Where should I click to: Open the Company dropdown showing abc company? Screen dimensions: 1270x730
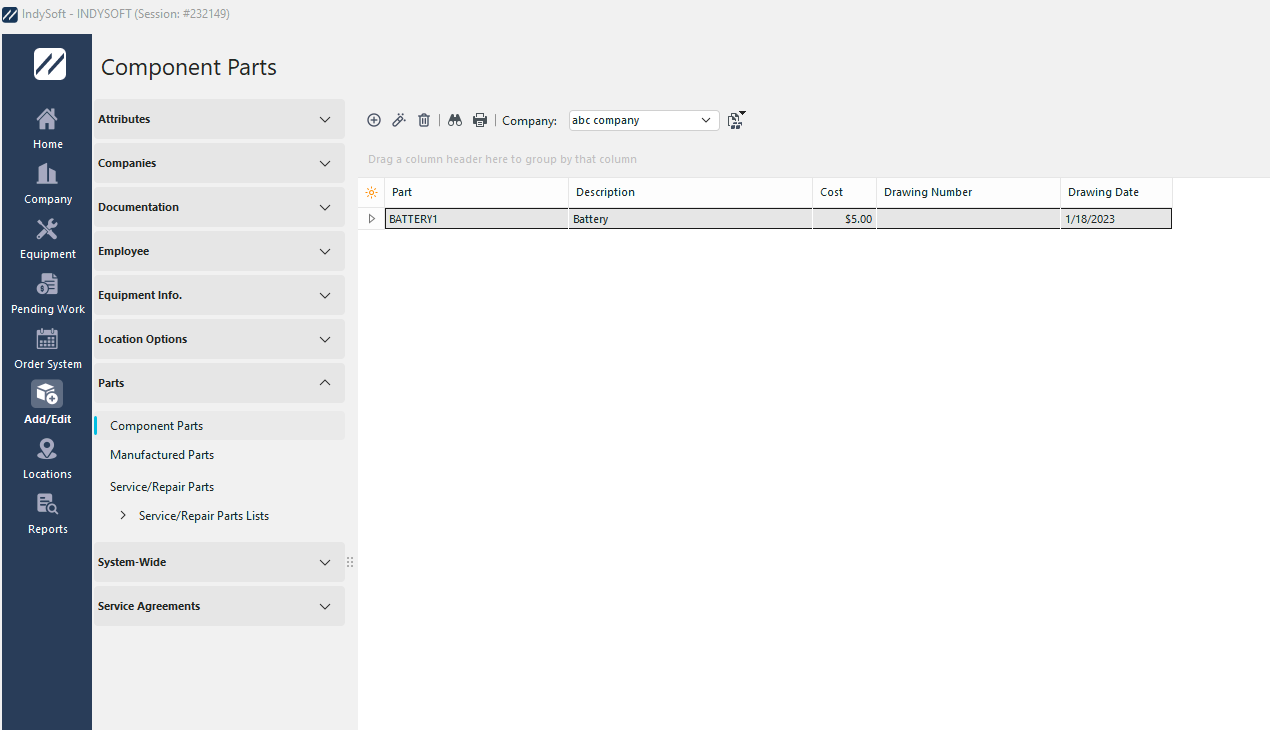pyautogui.click(x=644, y=120)
